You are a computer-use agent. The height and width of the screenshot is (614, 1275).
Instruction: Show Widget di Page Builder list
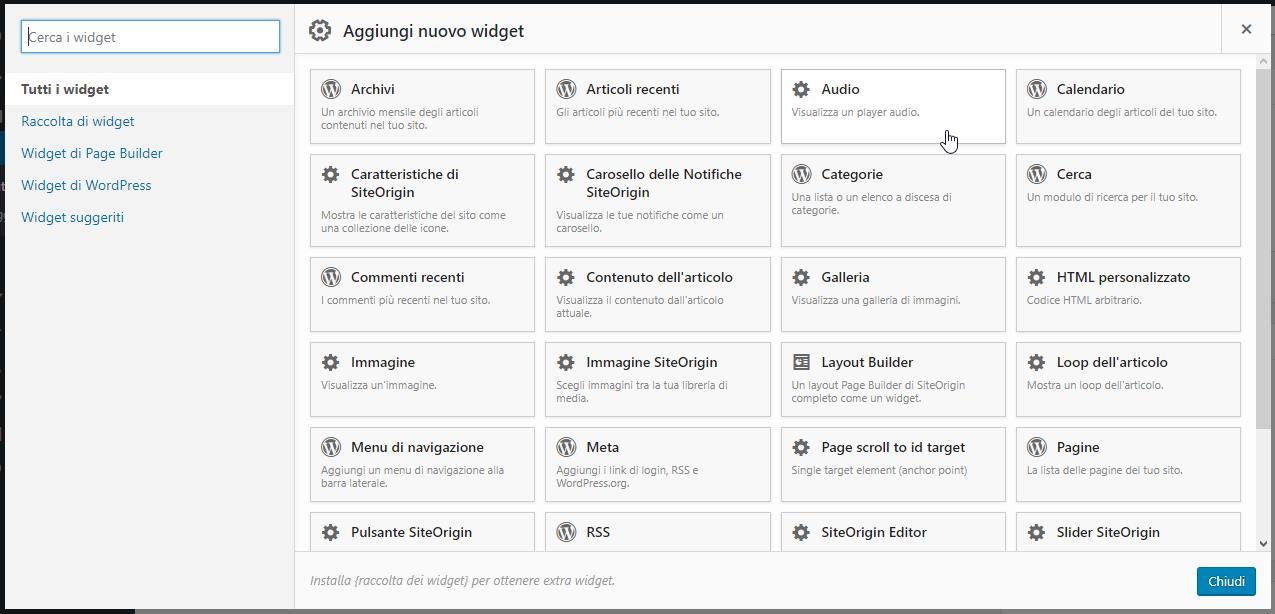coord(92,153)
